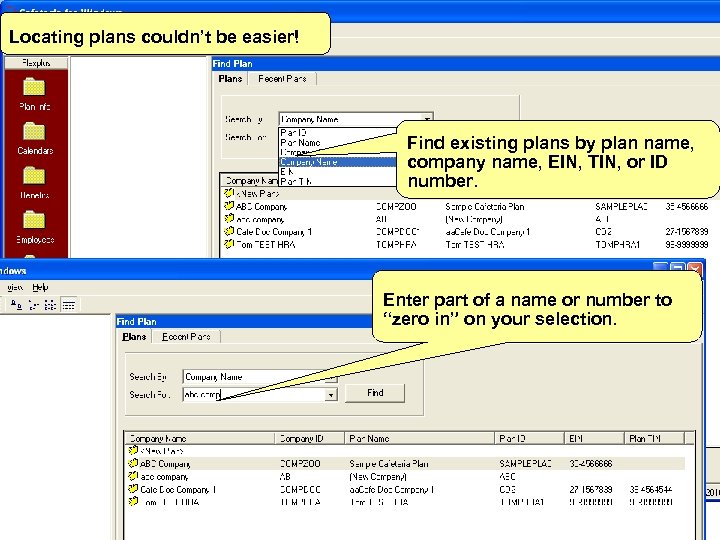
Task: Select the Recent Plans tab in the back window
Action: coord(282,79)
